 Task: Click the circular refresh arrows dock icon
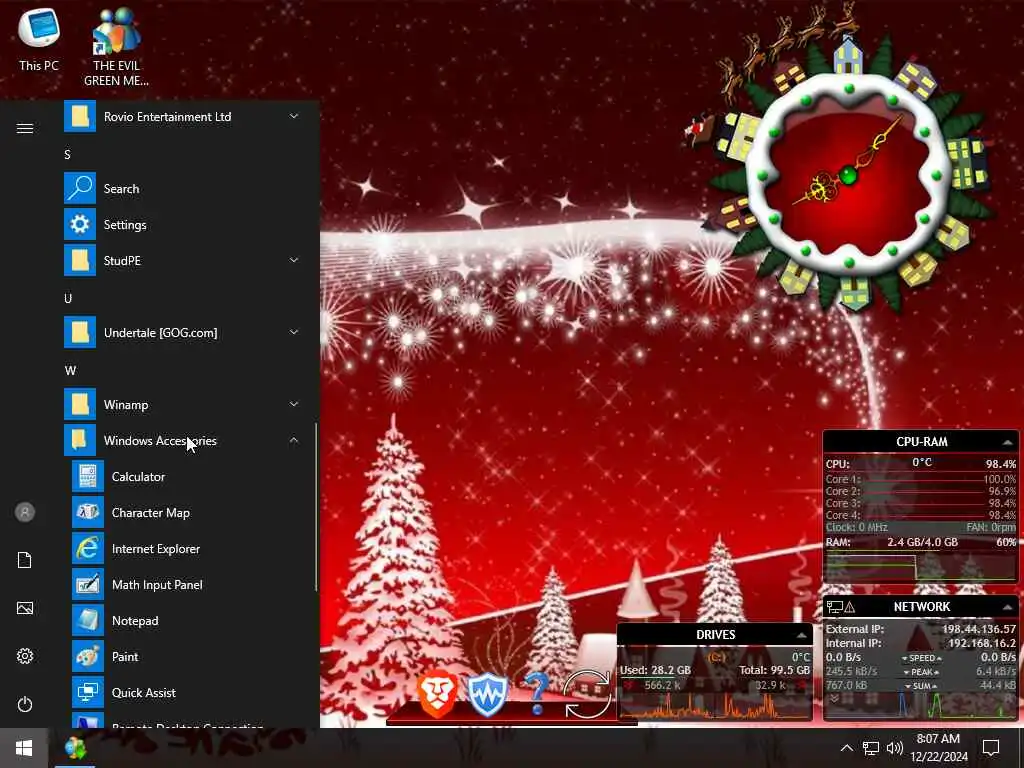586,695
